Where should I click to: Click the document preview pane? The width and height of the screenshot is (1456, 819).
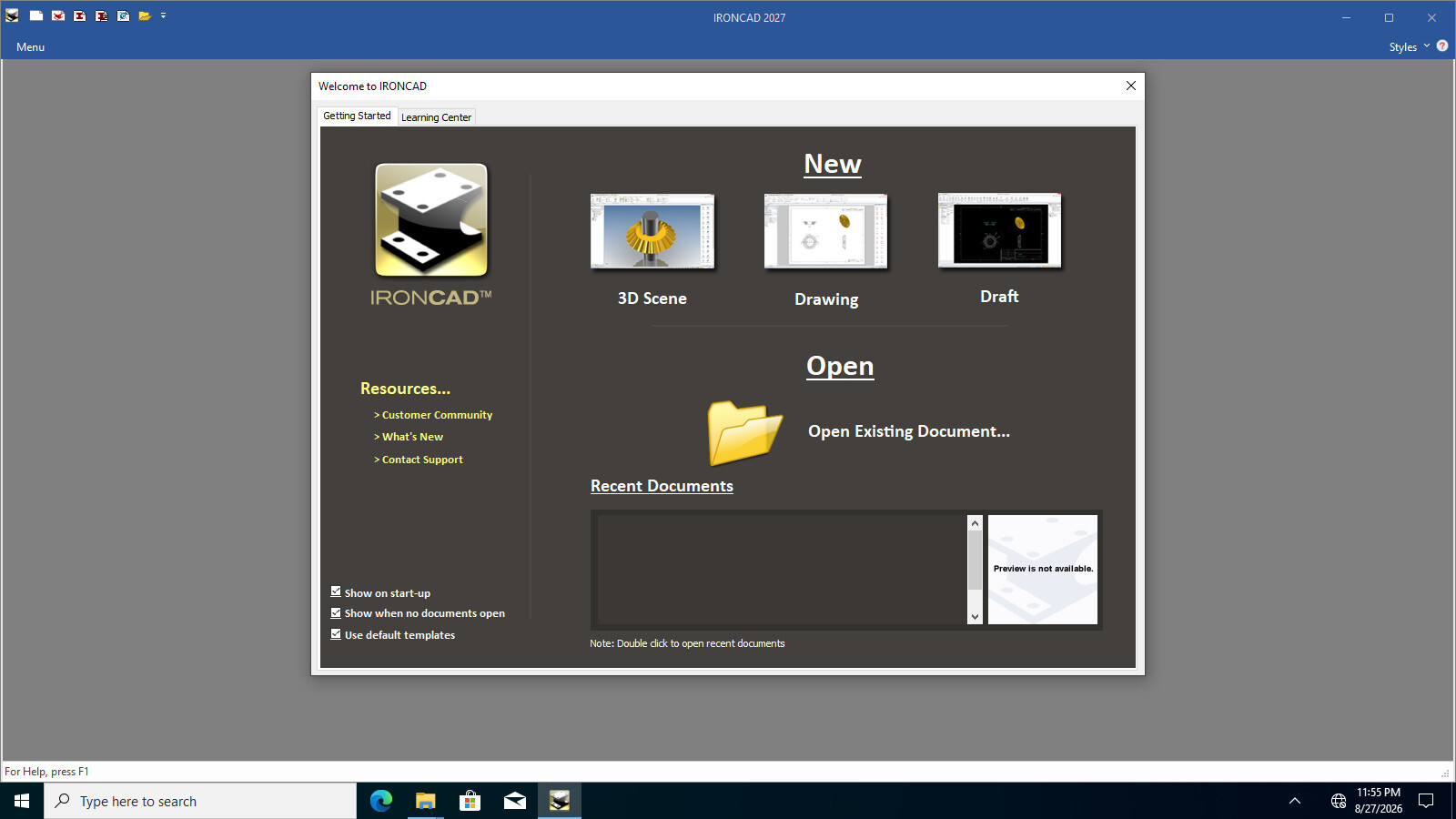tap(1043, 570)
